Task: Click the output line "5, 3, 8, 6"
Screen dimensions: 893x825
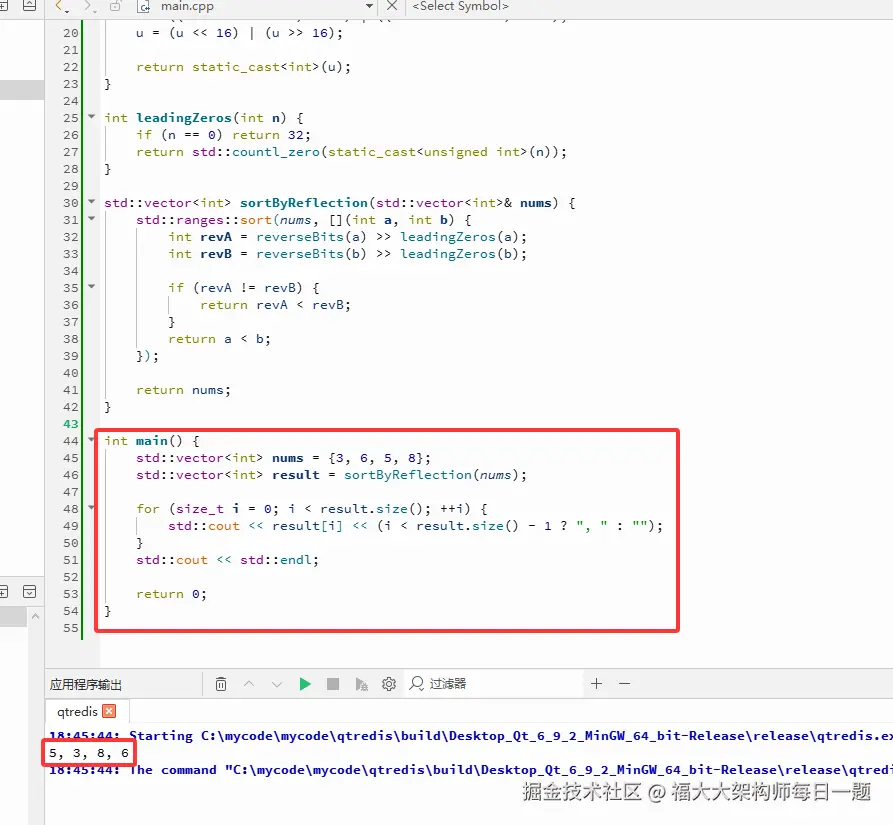Action: pyautogui.click(x=89, y=753)
